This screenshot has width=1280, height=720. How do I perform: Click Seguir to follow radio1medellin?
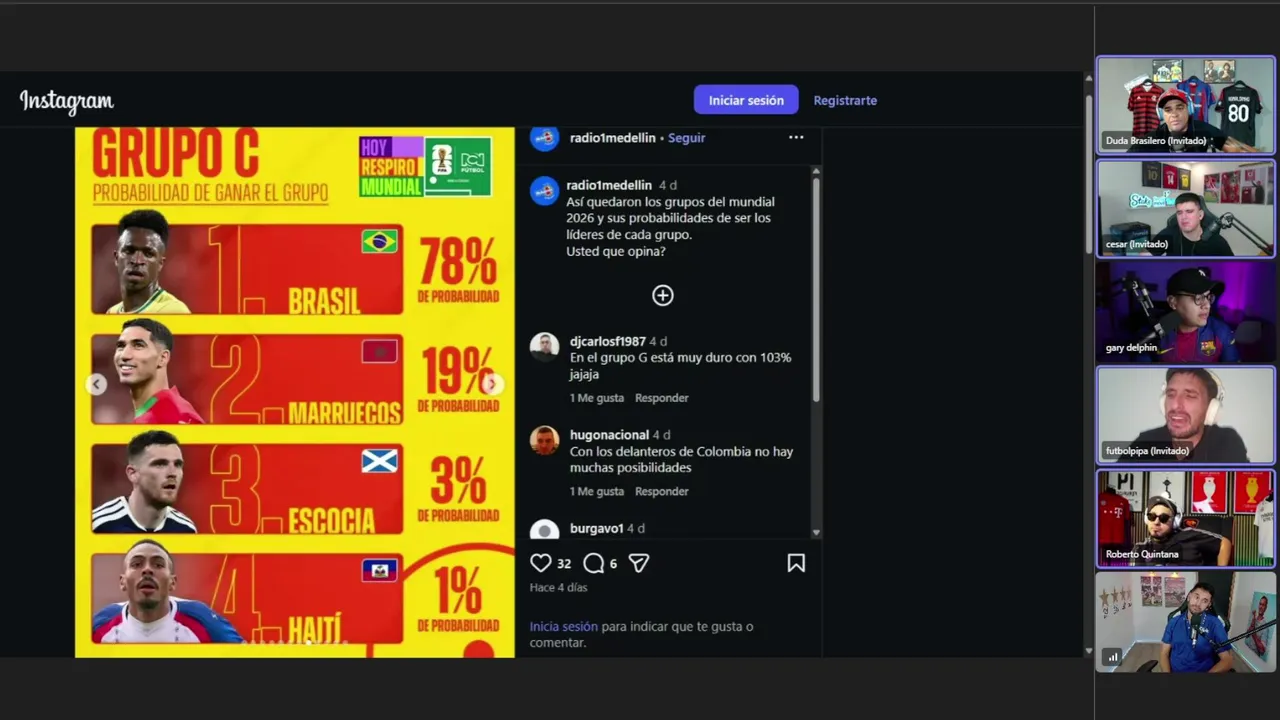tap(686, 138)
